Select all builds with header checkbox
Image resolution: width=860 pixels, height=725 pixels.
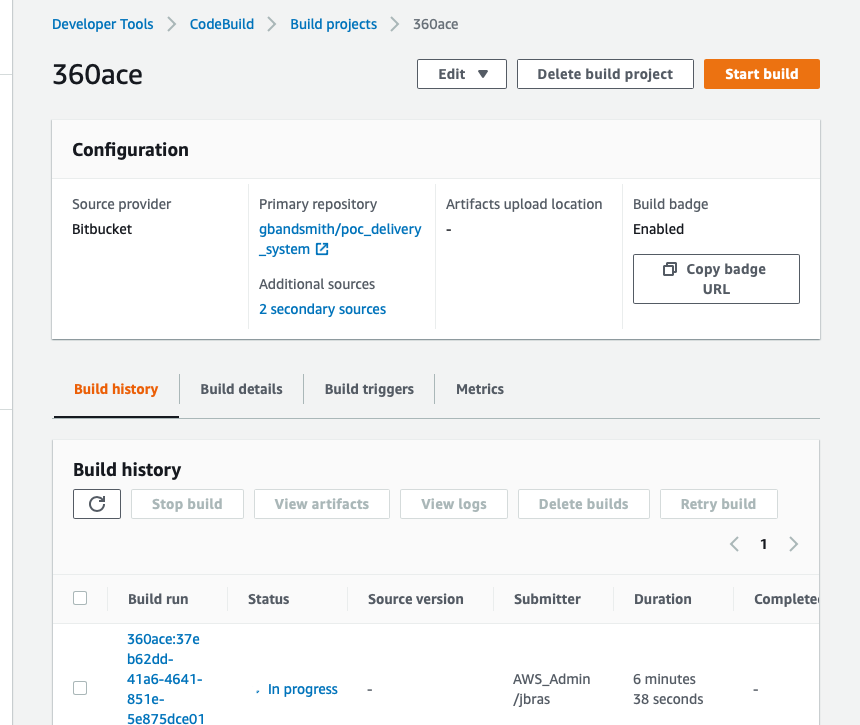click(x=80, y=598)
